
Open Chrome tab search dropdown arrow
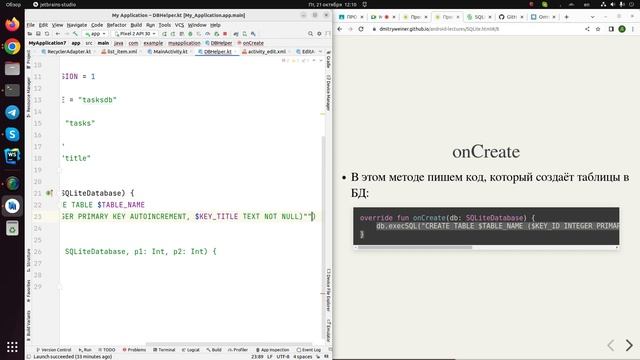[593, 17]
